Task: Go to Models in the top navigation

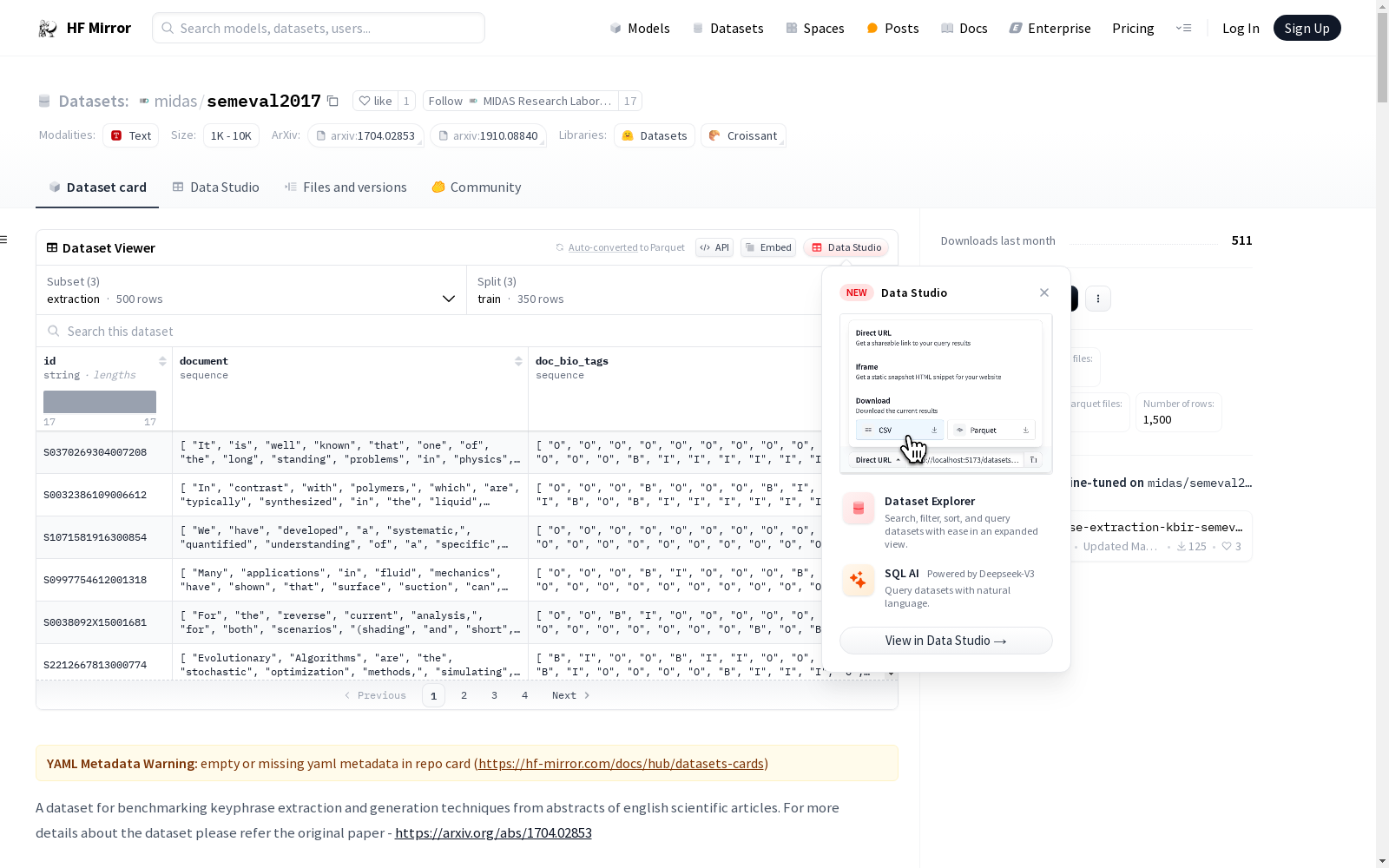Action: [x=640, y=28]
